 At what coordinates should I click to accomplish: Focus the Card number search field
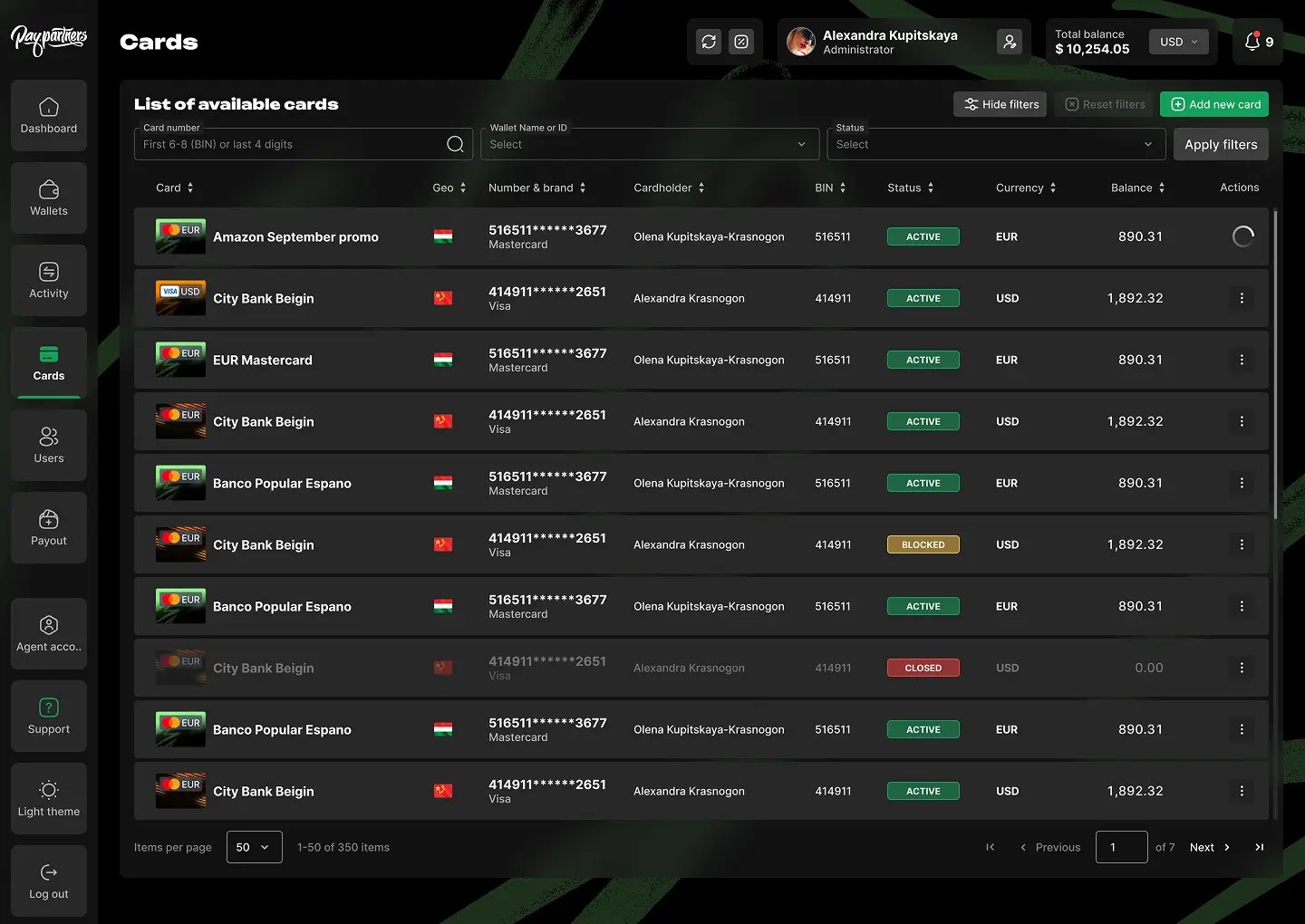point(304,144)
